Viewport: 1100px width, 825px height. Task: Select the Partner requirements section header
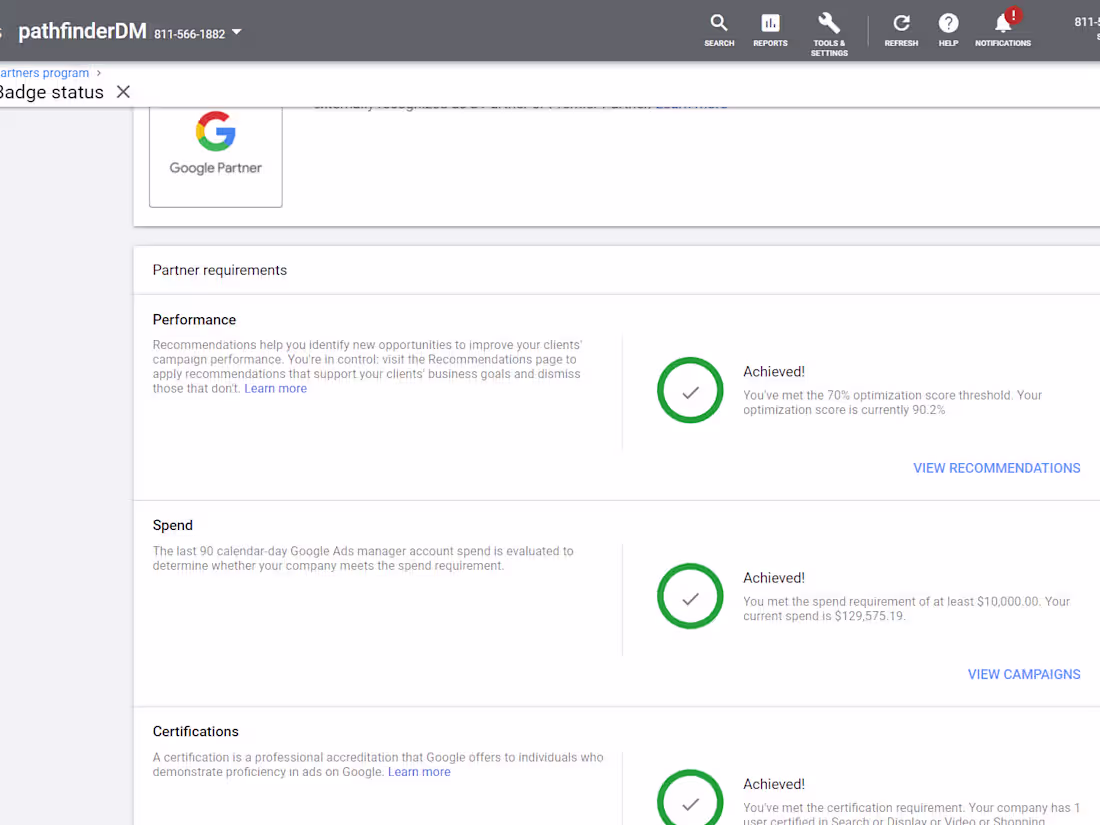pyautogui.click(x=219, y=270)
